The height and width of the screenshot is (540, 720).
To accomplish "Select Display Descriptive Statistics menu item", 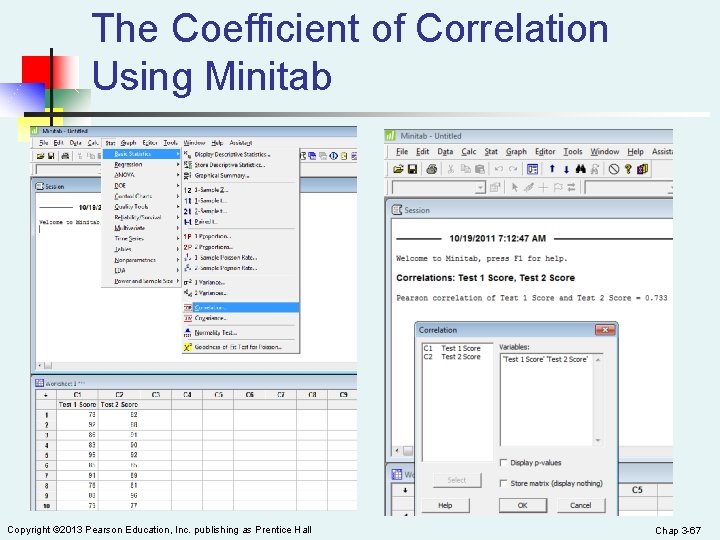I will pyautogui.click(x=241, y=154).
